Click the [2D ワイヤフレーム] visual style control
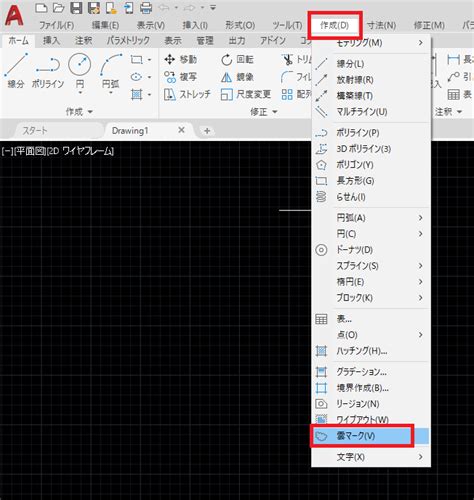474x500 pixels. (80, 151)
